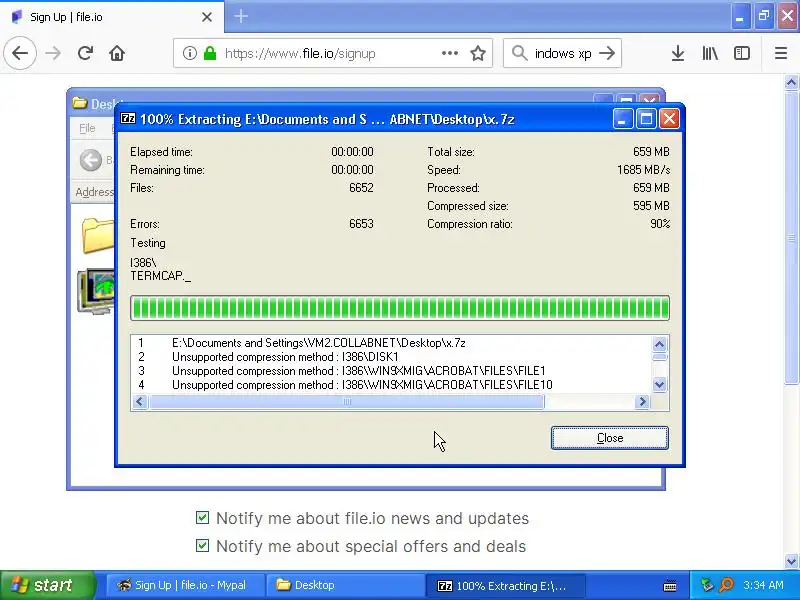Click Back button in Desktop explorer window
The width and height of the screenshot is (800, 600).
pyautogui.click(x=91, y=160)
